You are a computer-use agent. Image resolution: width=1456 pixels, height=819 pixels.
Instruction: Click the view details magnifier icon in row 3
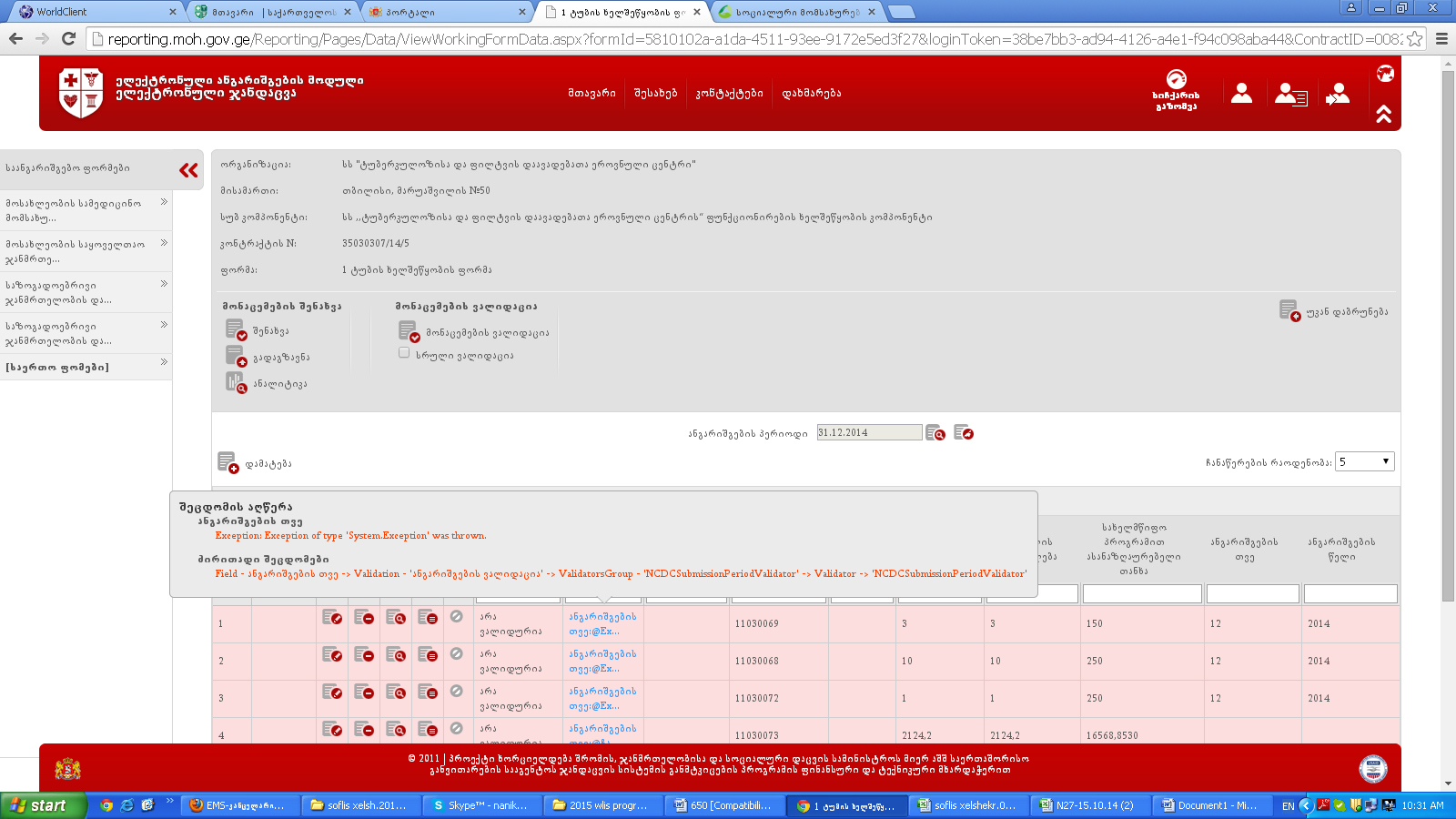coord(396,692)
